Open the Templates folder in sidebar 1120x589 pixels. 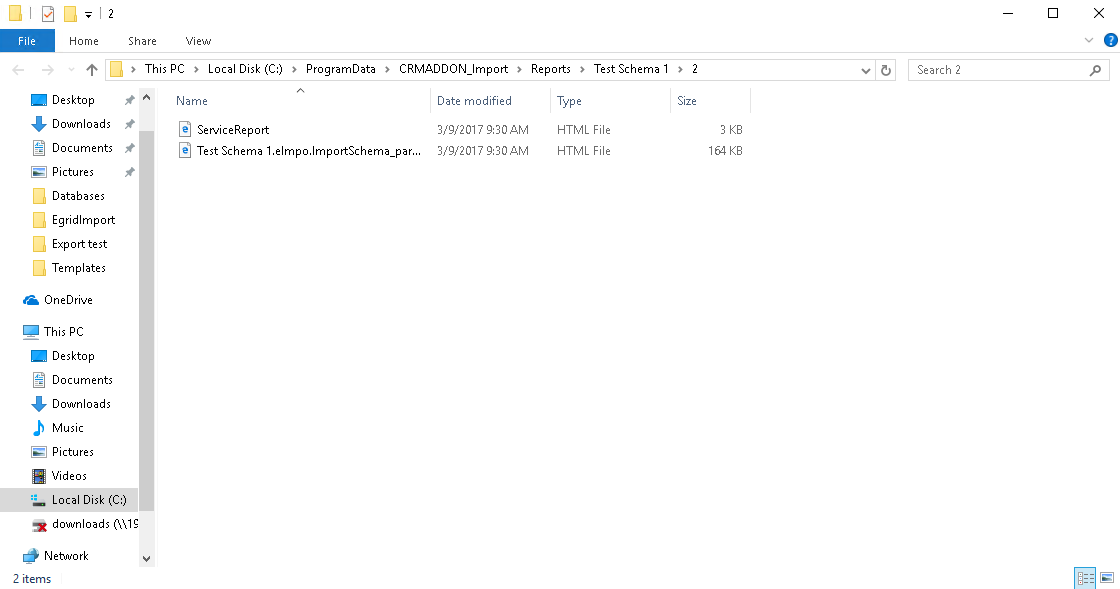(79, 268)
